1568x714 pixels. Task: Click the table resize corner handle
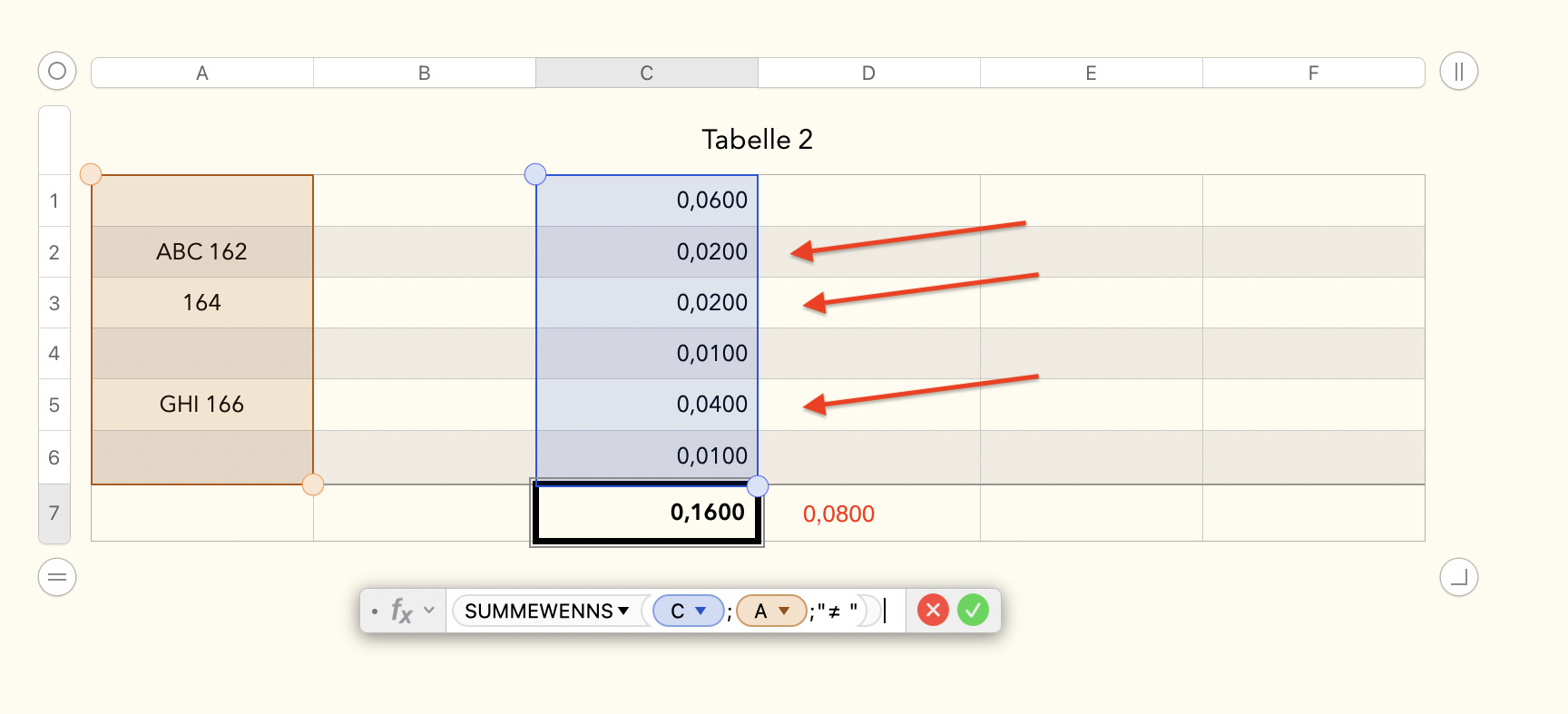[1458, 577]
